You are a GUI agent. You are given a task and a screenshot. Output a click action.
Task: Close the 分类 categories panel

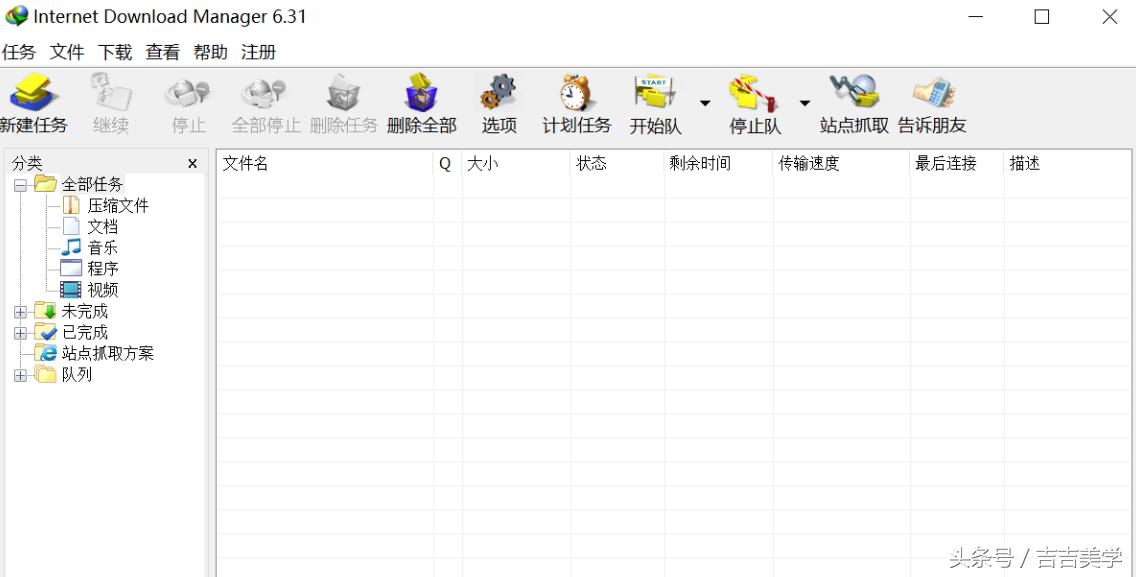(192, 164)
